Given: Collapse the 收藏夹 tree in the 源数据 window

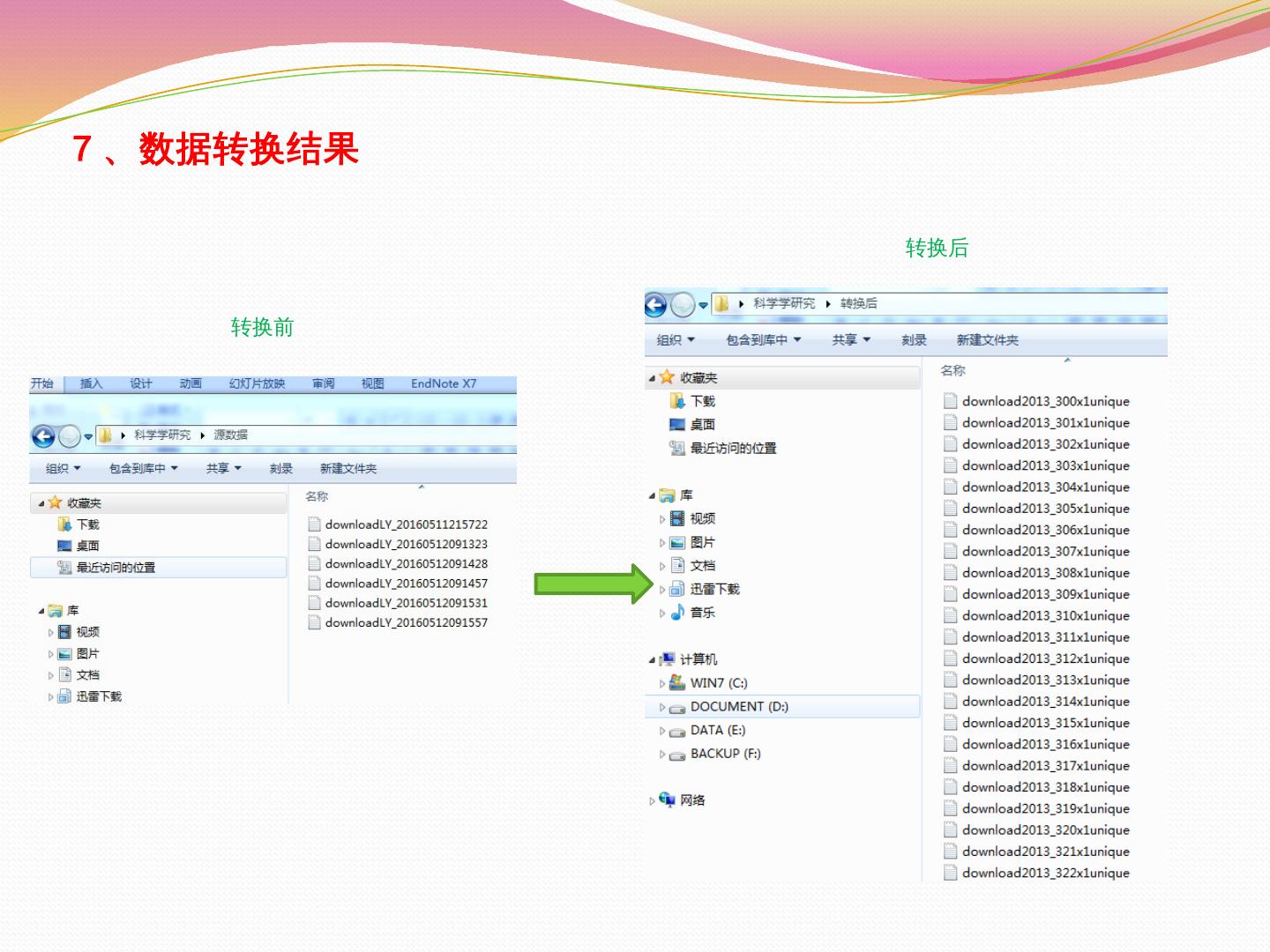Looking at the screenshot, I should 41,504.
